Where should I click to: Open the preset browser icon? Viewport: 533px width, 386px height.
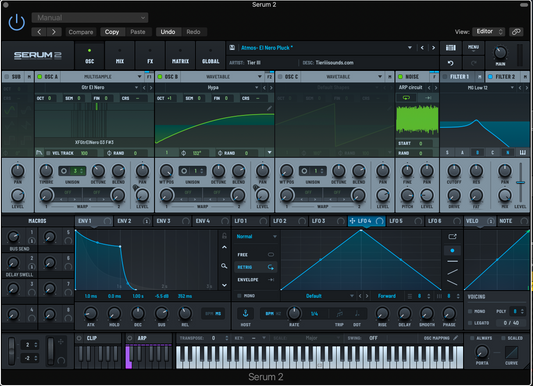(451, 48)
